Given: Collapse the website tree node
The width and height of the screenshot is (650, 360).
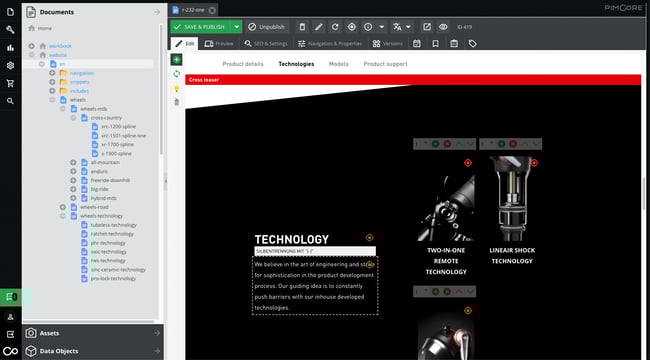Looking at the screenshot, I should pos(32,55).
